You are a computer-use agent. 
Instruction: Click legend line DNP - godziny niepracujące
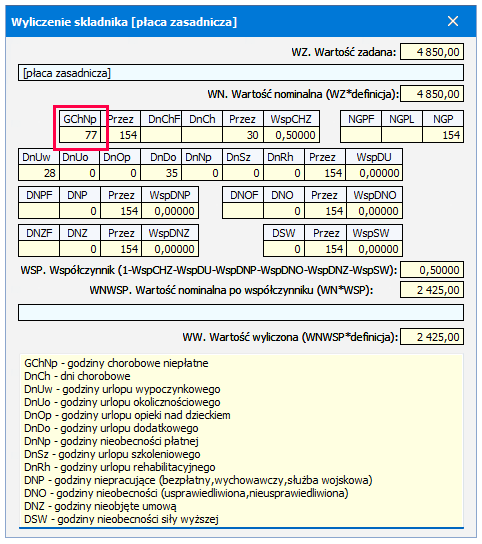[x=198, y=480]
